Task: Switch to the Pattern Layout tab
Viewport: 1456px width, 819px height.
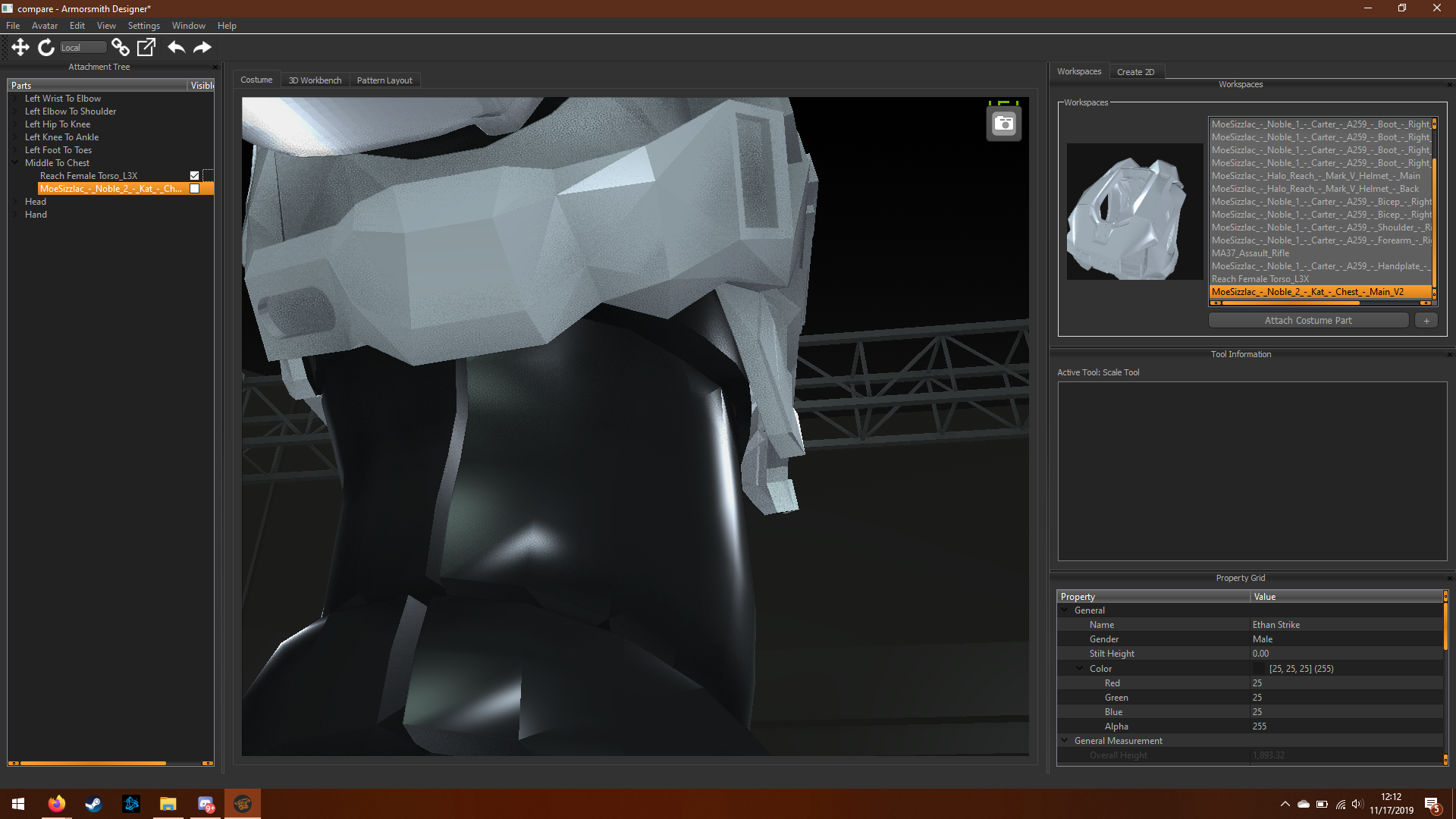Action: 384,80
